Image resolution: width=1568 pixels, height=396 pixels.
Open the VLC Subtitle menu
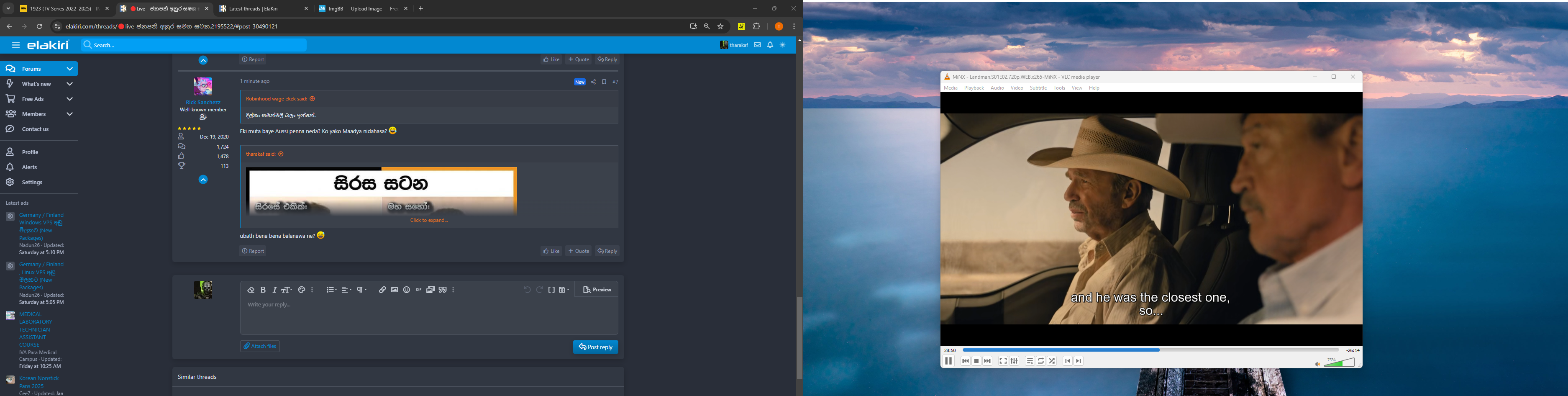[x=1038, y=88]
